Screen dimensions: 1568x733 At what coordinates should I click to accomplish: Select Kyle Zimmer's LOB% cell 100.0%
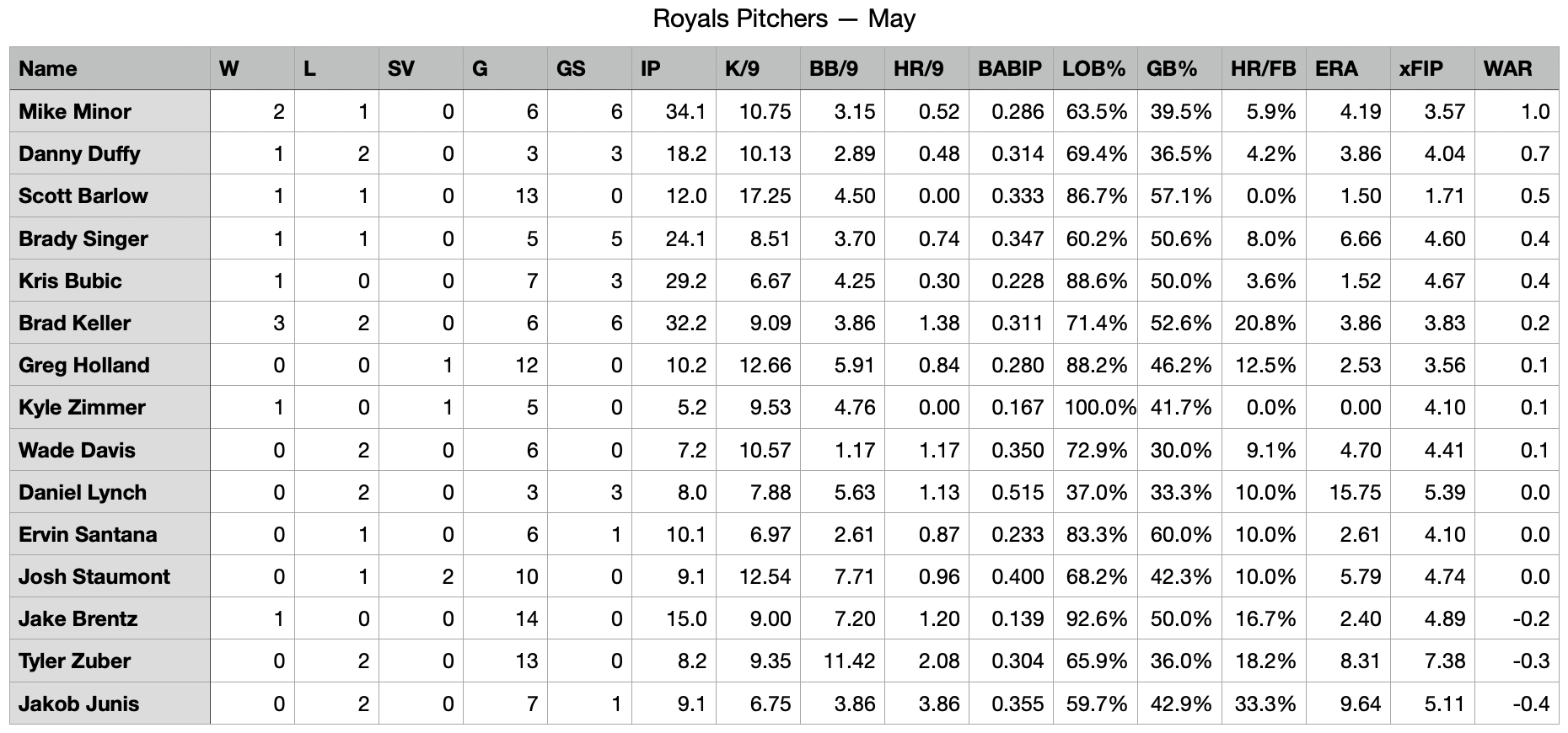(x=1099, y=408)
